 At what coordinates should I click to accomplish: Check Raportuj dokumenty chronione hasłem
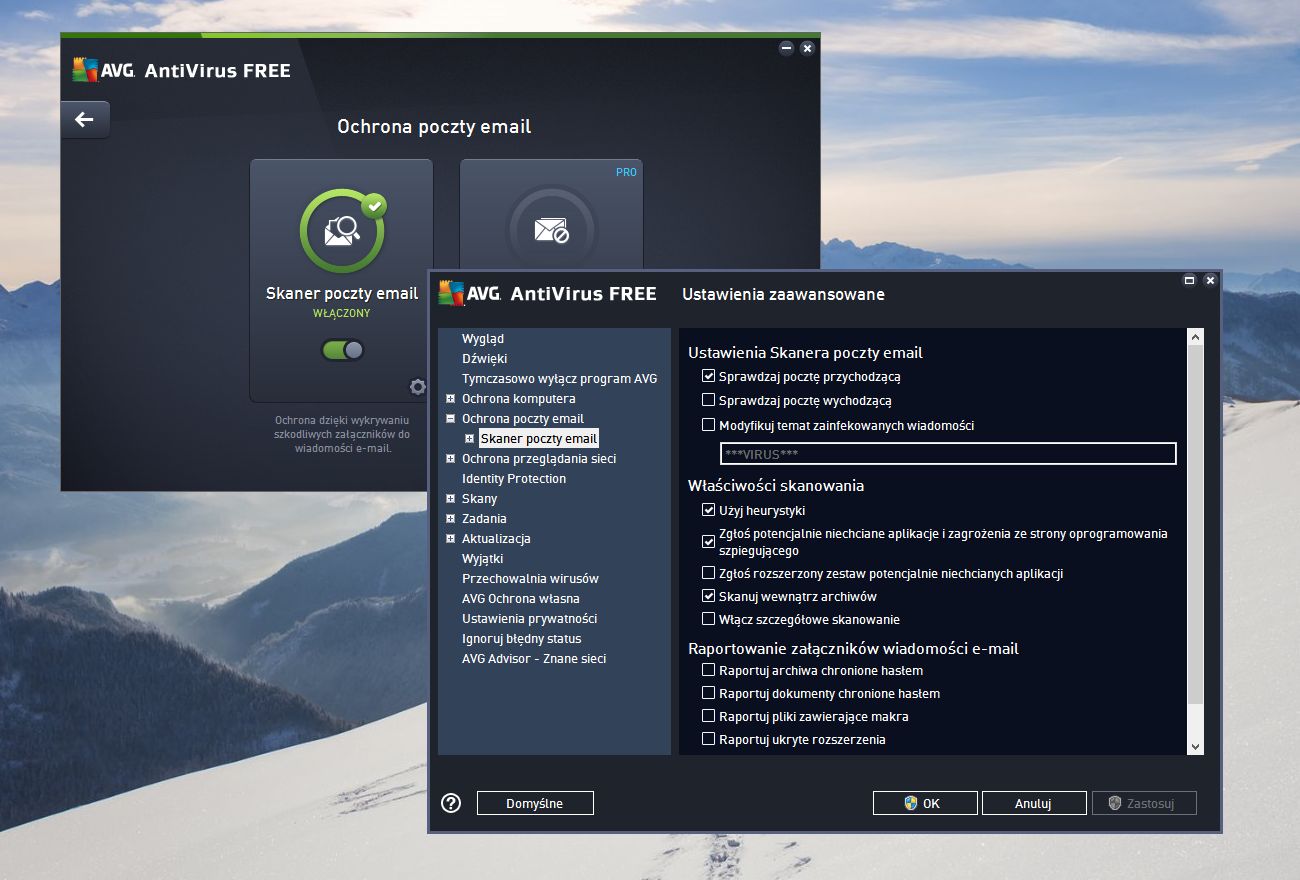pos(709,693)
